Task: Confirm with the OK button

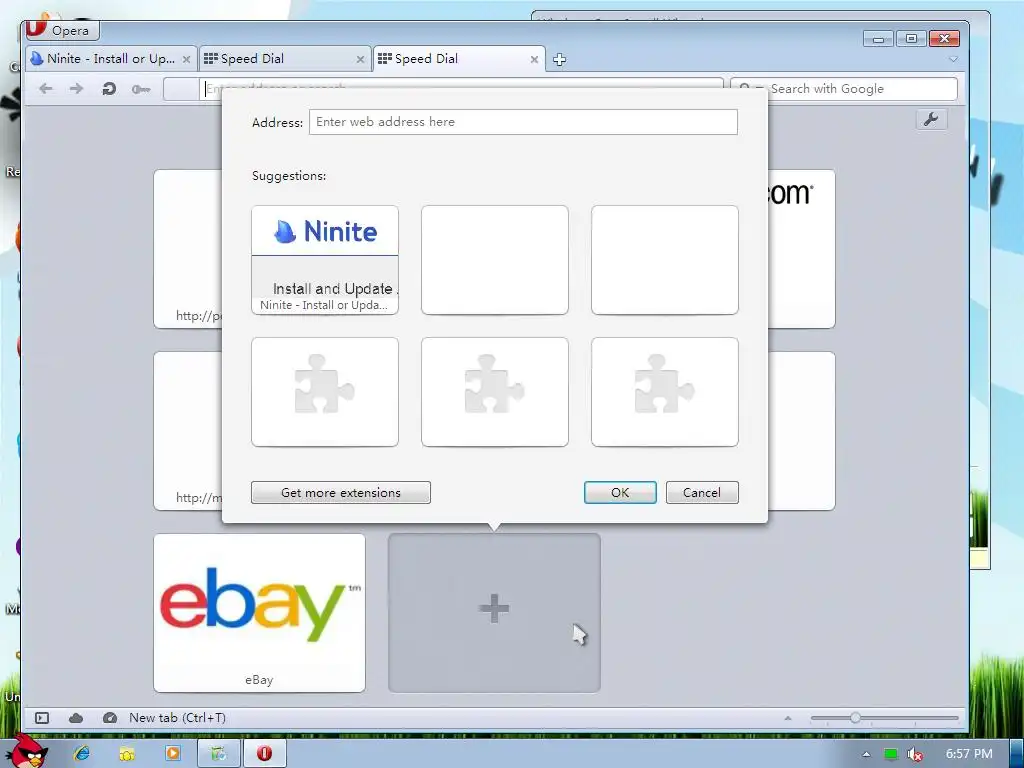Action: click(x=620, y=492)
